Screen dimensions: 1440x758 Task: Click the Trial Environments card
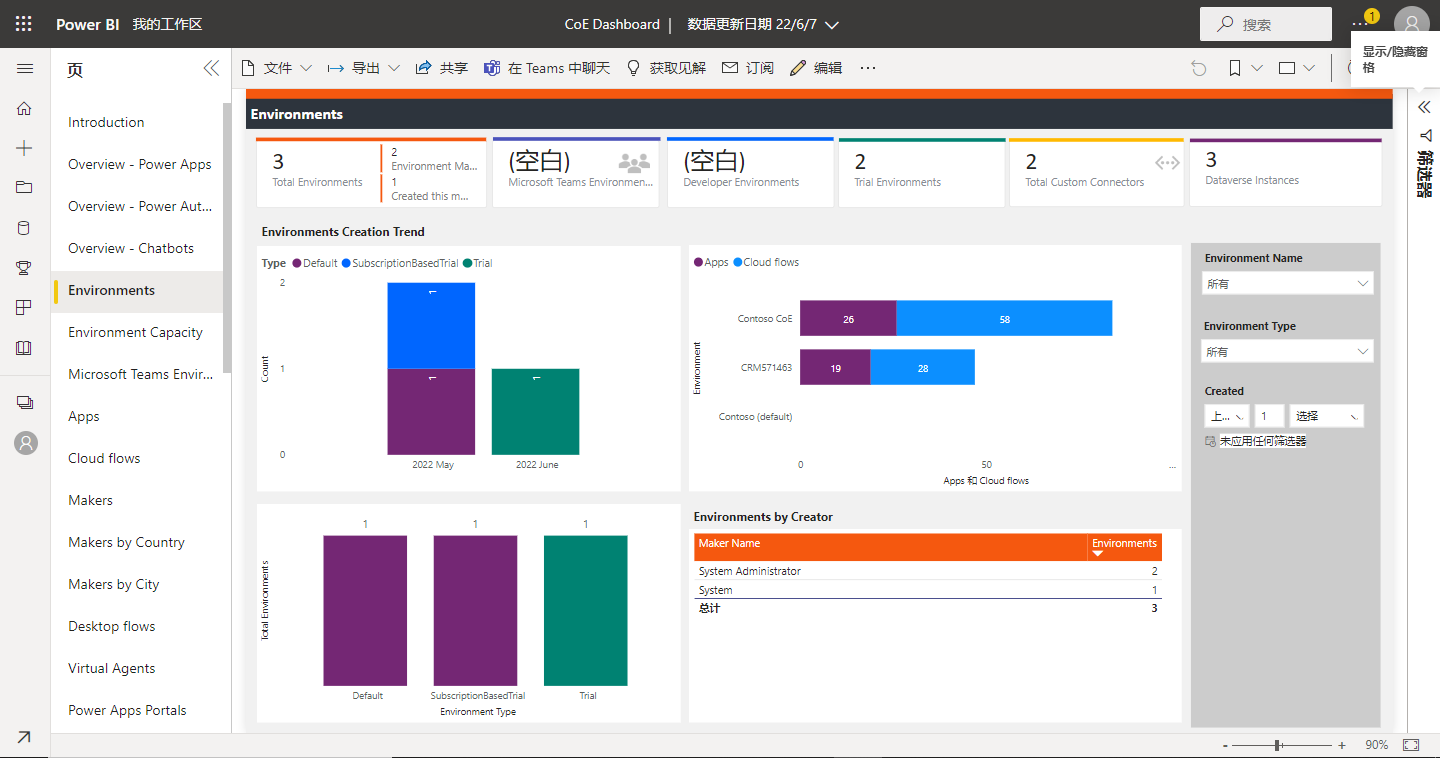[922, 173]
